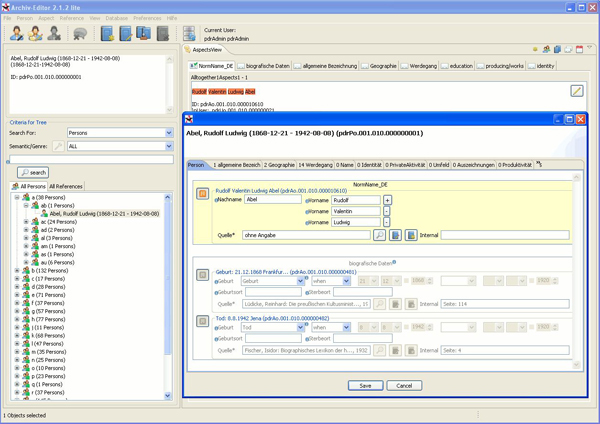Toggle the Geburt aspect selector square
The height and width of the screenshot is (424, 600).
coord(203,275)
